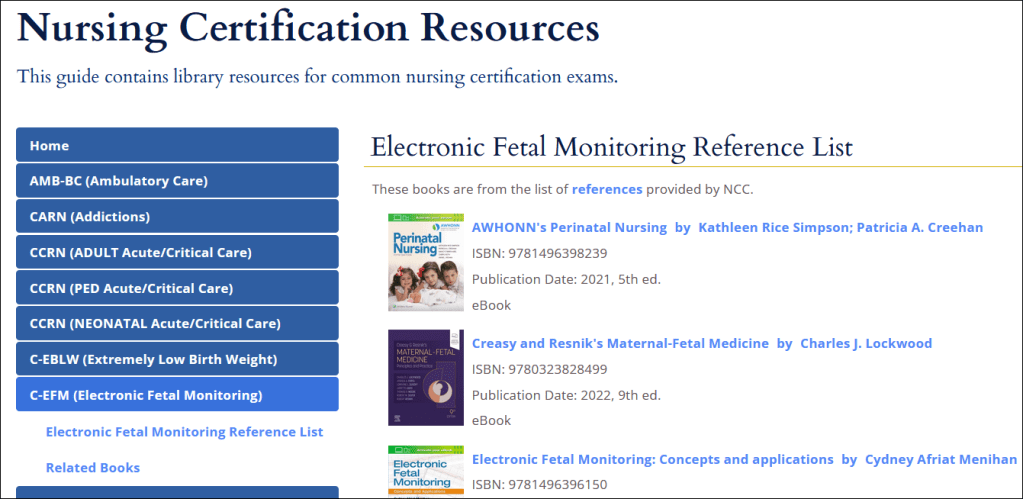Open the AMB-BC (Ambulatory Care) tab
Image resolution: width=1023 pixels, height=499 pixels.
pos(177,181)
